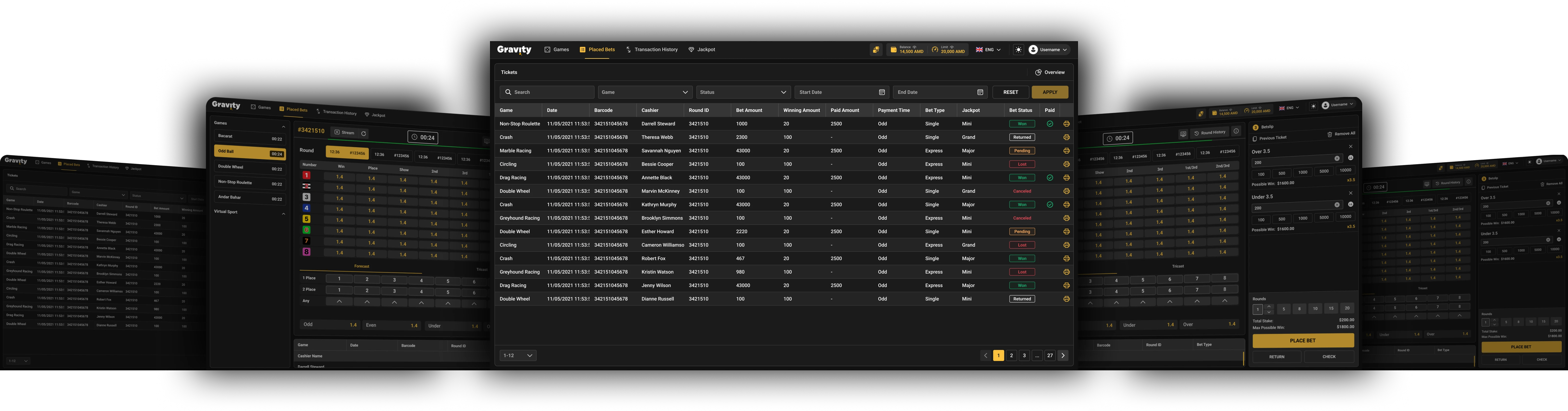Click the refresh icon next to the Stream button
1568x411 pixels.
pyautogui.click(x=363, y=133)
